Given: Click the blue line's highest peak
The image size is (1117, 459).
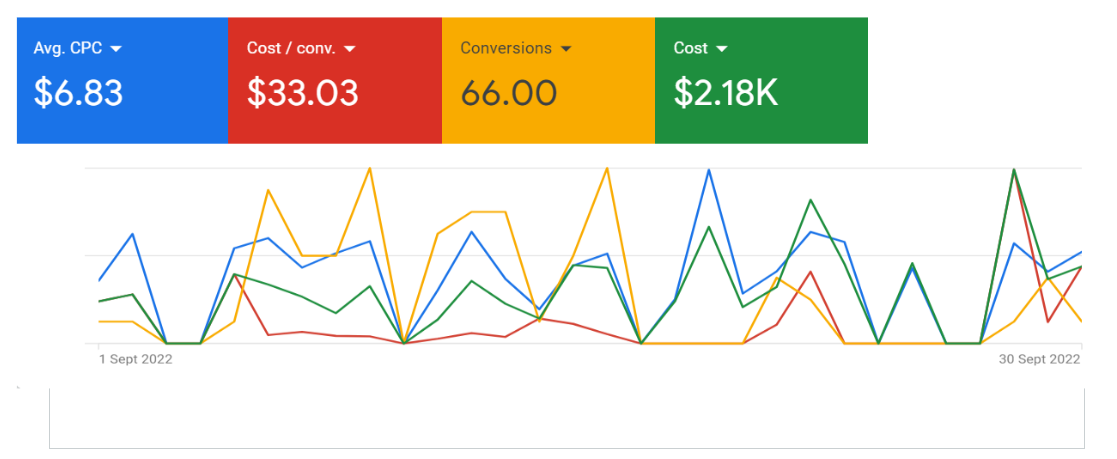Looking at the screenshot, I should pos(709,170).
